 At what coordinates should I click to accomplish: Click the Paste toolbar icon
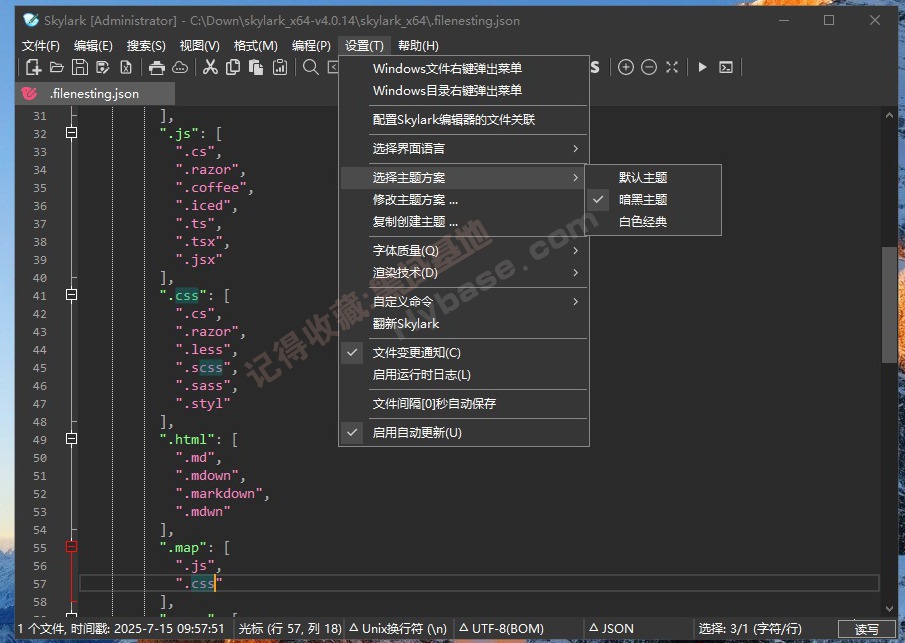point(256,68)
